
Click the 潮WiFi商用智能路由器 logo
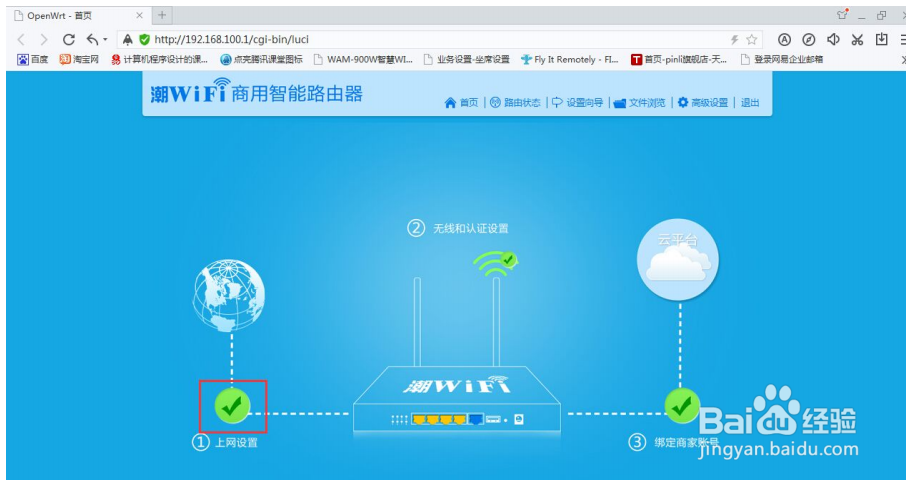pos(257,92)
